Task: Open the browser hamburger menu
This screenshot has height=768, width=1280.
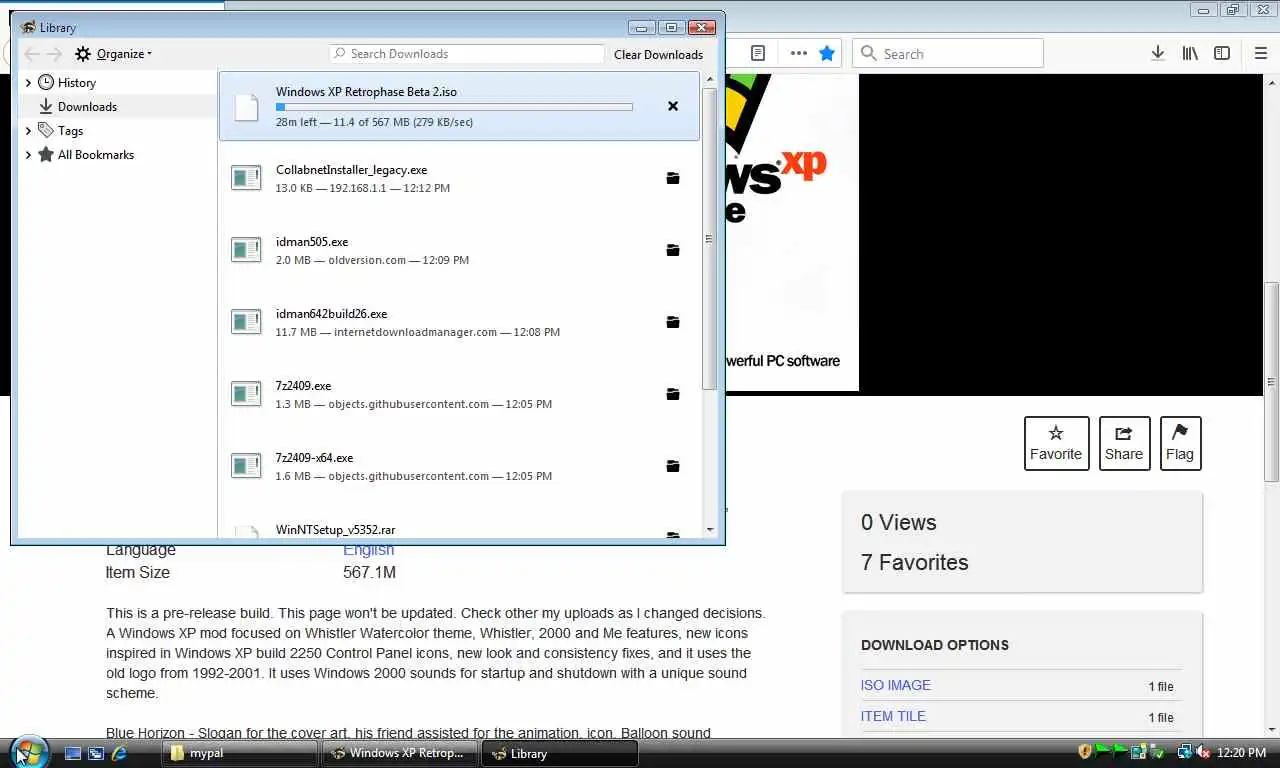Action: (x=1261, y=53)
